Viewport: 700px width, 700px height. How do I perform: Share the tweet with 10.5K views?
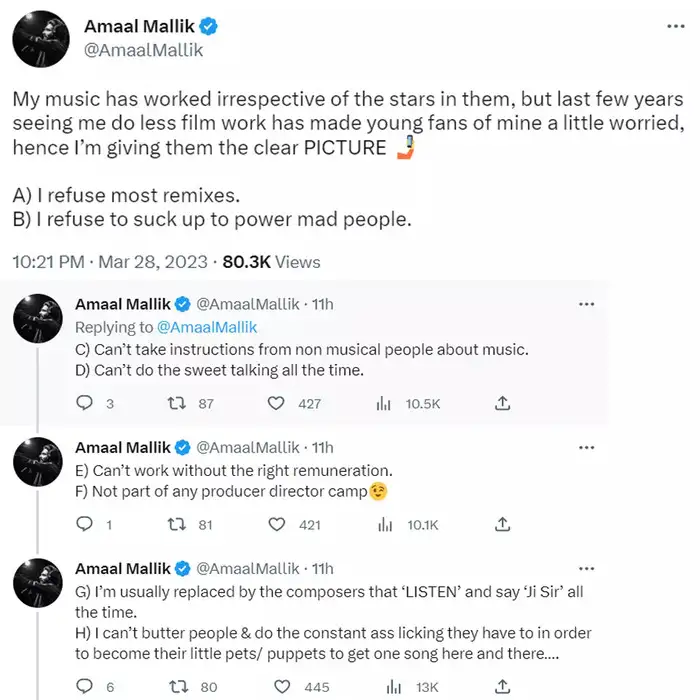503,403
